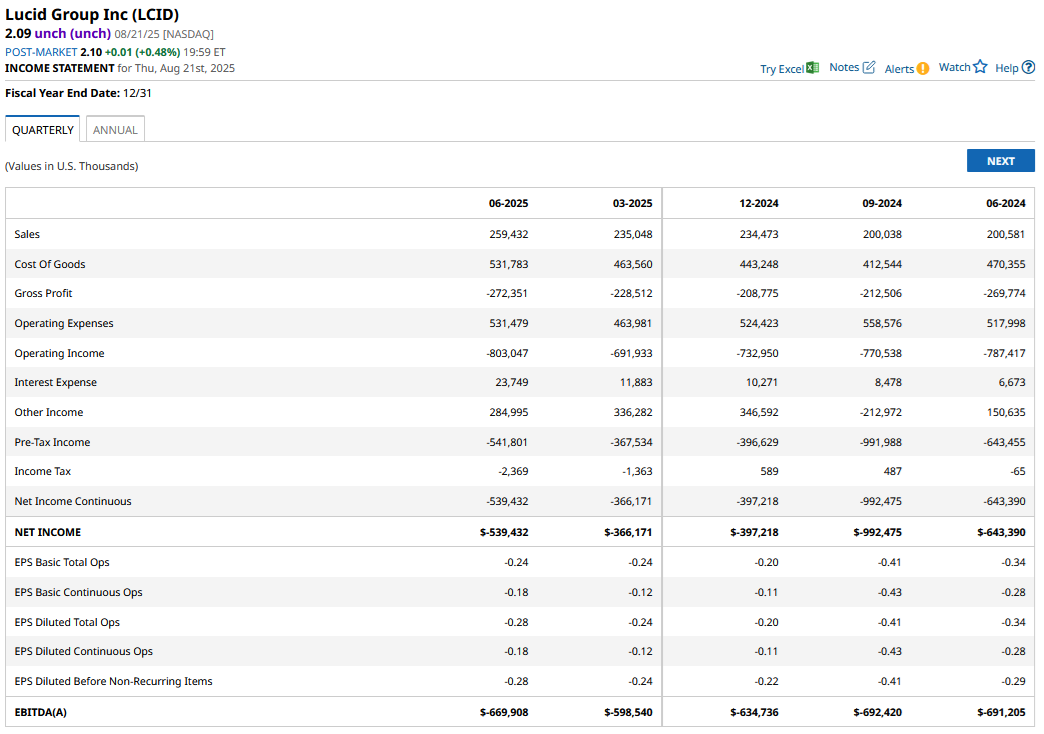Click the Other Income row label
The image size is (1044, 734).
(x=49, y=412)
